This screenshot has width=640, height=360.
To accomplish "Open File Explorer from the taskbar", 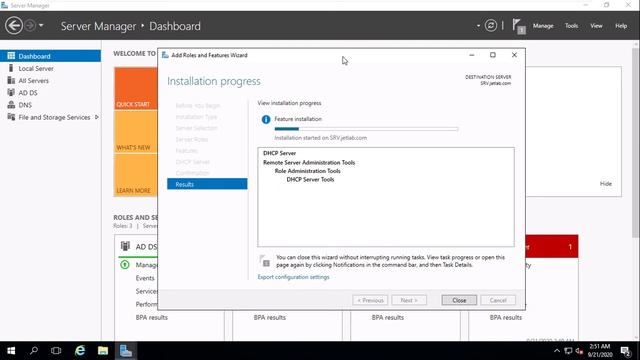I will 103,351.
